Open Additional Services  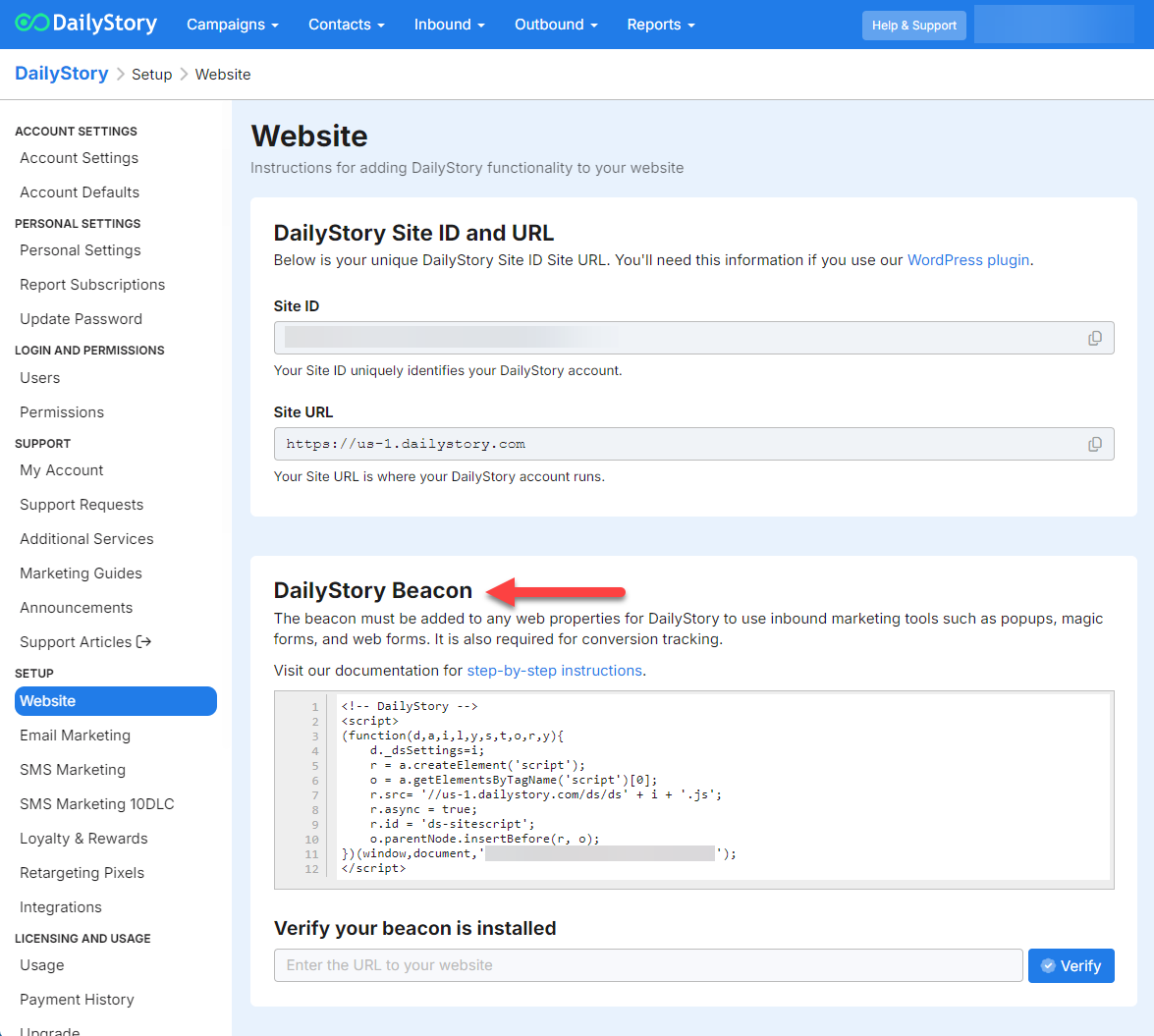coord(86,538)
